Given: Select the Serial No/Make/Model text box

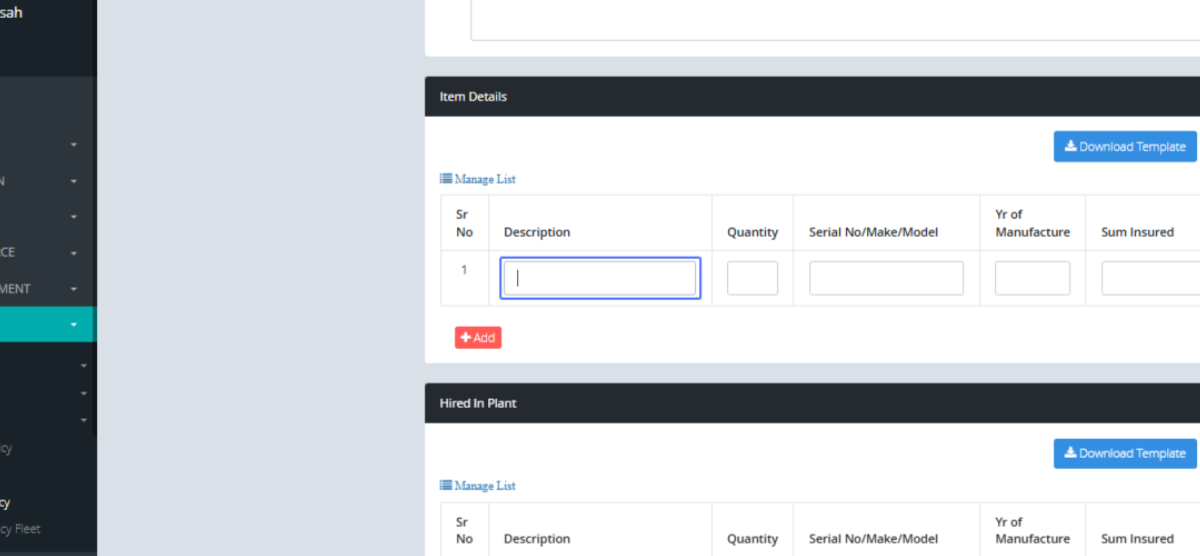Looking at the screenshot, I should click(x=886, y=278).
